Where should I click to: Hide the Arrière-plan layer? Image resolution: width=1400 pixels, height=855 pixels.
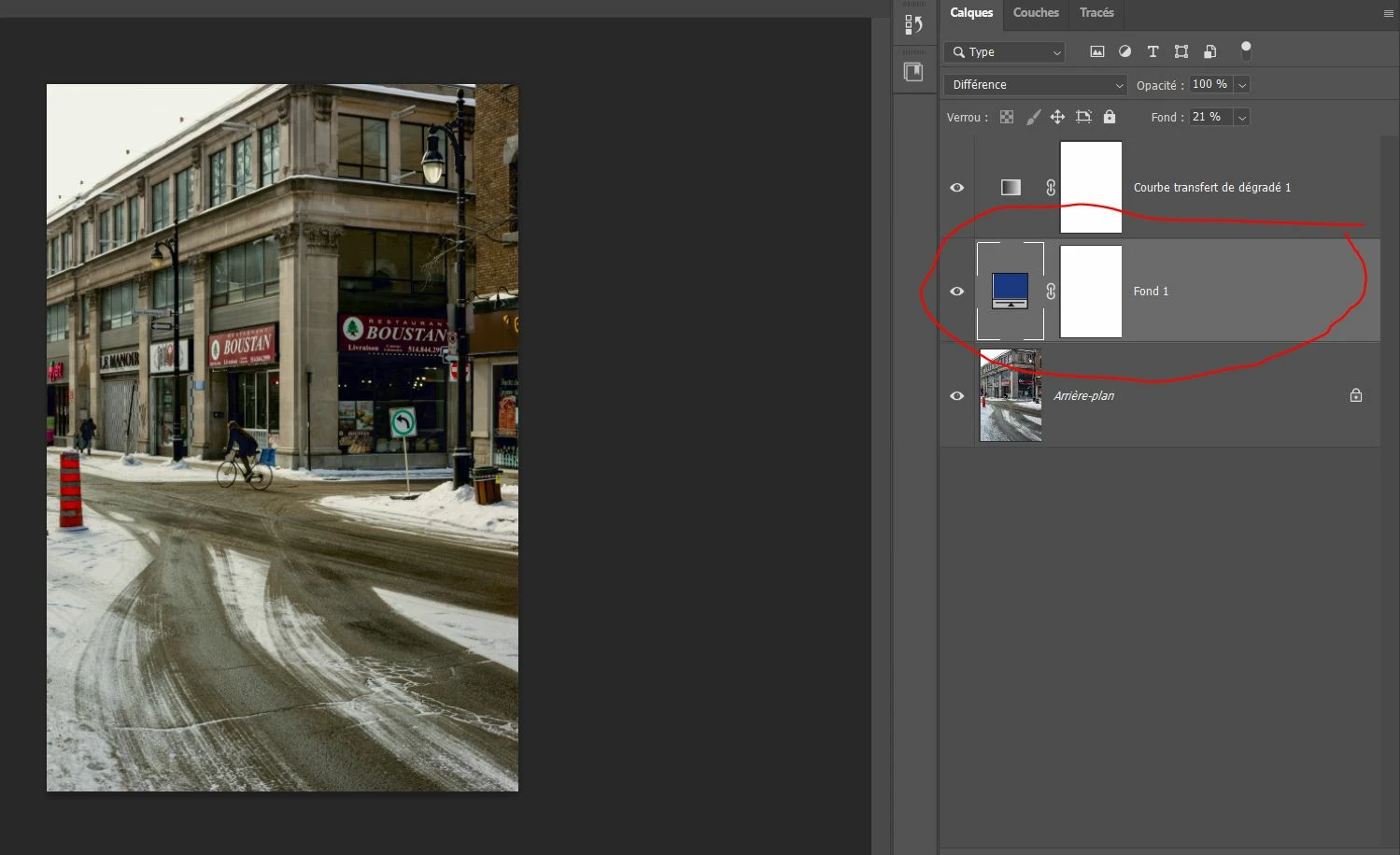click(957, 396)
